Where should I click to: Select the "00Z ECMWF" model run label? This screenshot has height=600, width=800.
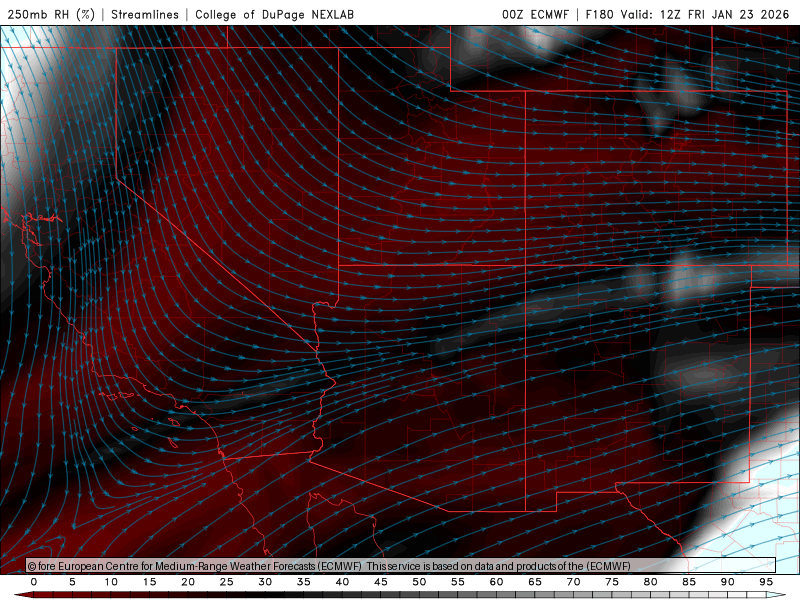click(535, 14)
